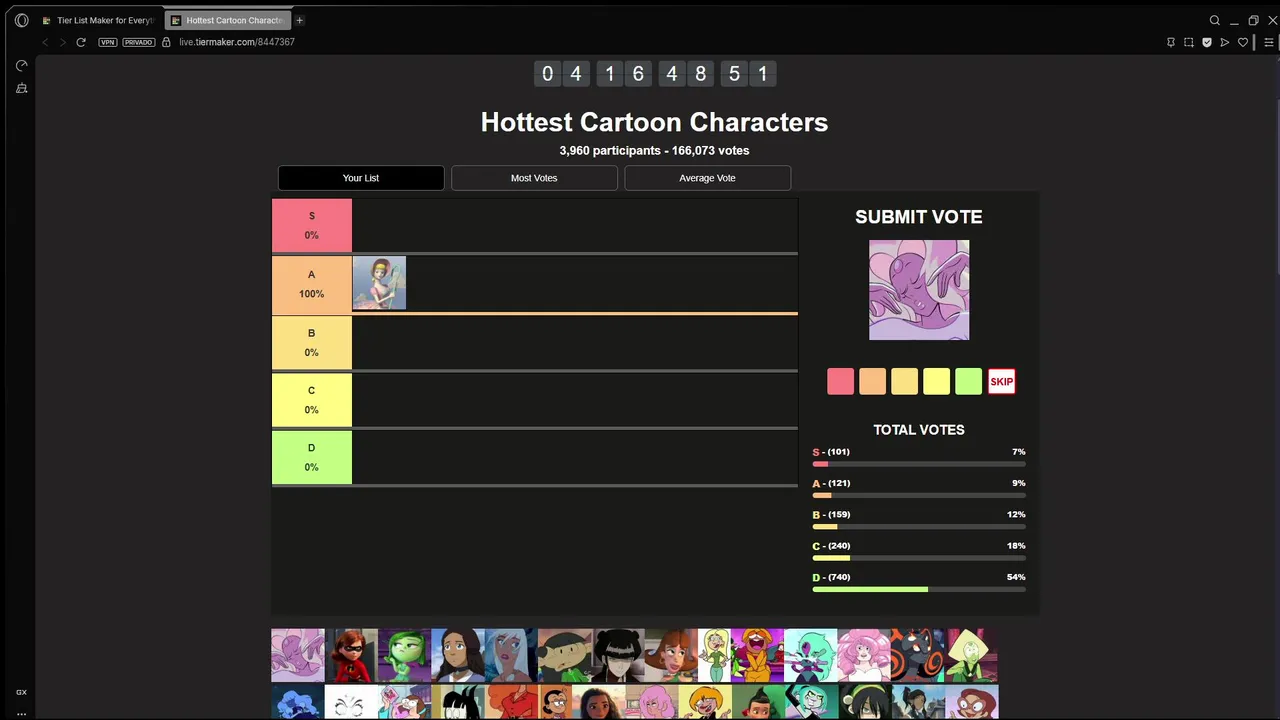1280x720 pixels.
Task: Toggle the VPN badge in address bar
Action: pyautogui.click(x=108, y=42)
